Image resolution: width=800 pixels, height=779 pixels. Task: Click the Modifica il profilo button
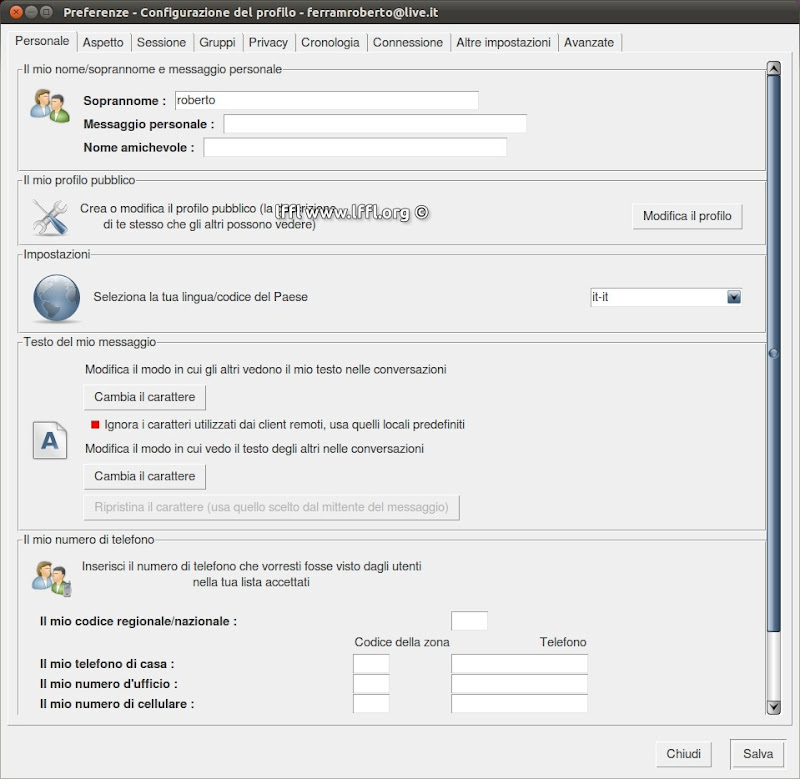[x=687, y=216]
